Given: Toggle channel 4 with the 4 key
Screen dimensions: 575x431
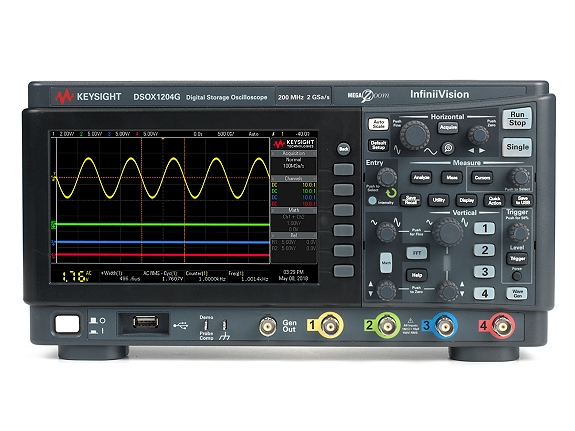Looking at the screenshot, I should [x=484, y=293].
